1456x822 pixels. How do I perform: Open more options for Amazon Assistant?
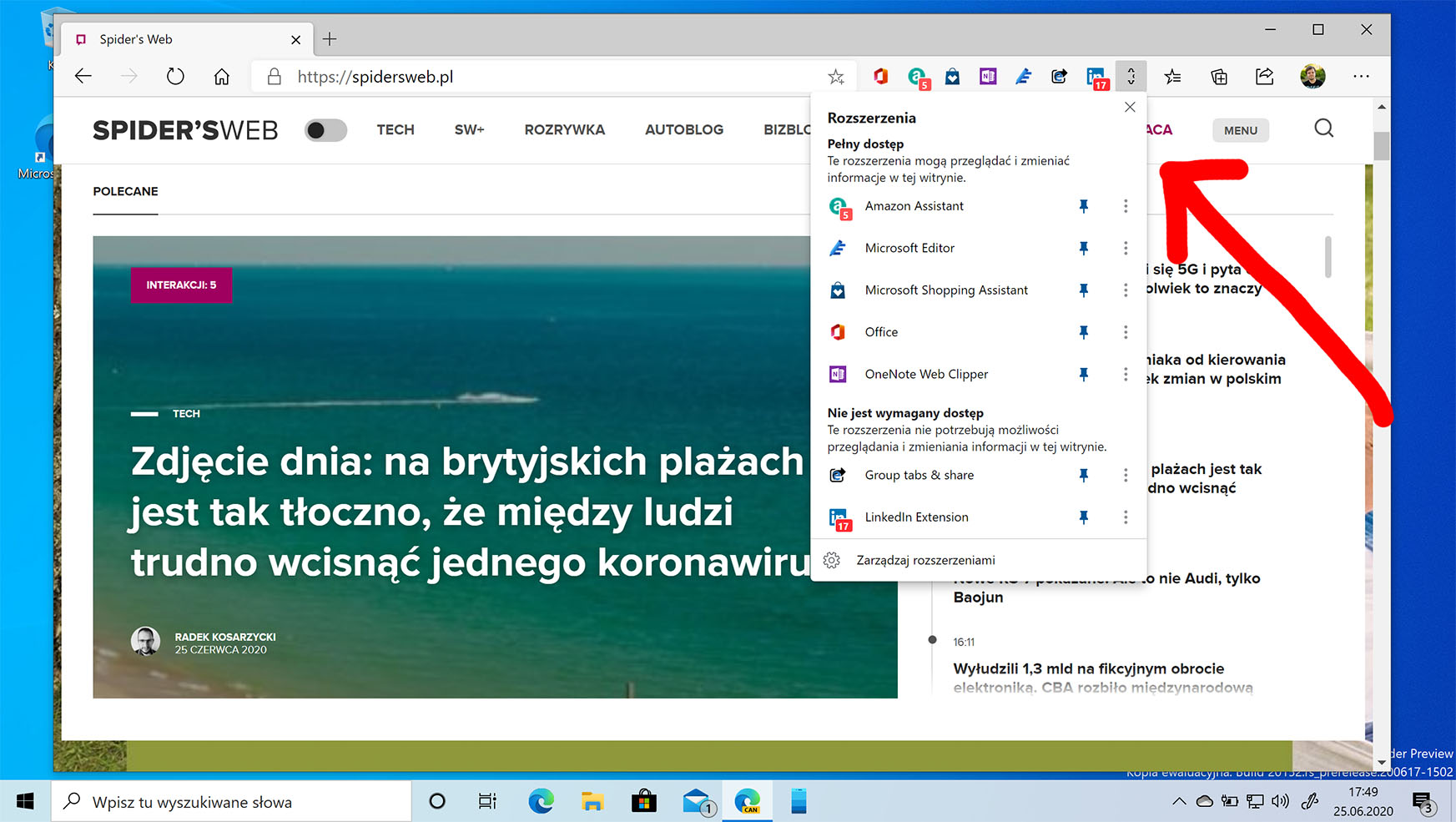point(1126,206)
